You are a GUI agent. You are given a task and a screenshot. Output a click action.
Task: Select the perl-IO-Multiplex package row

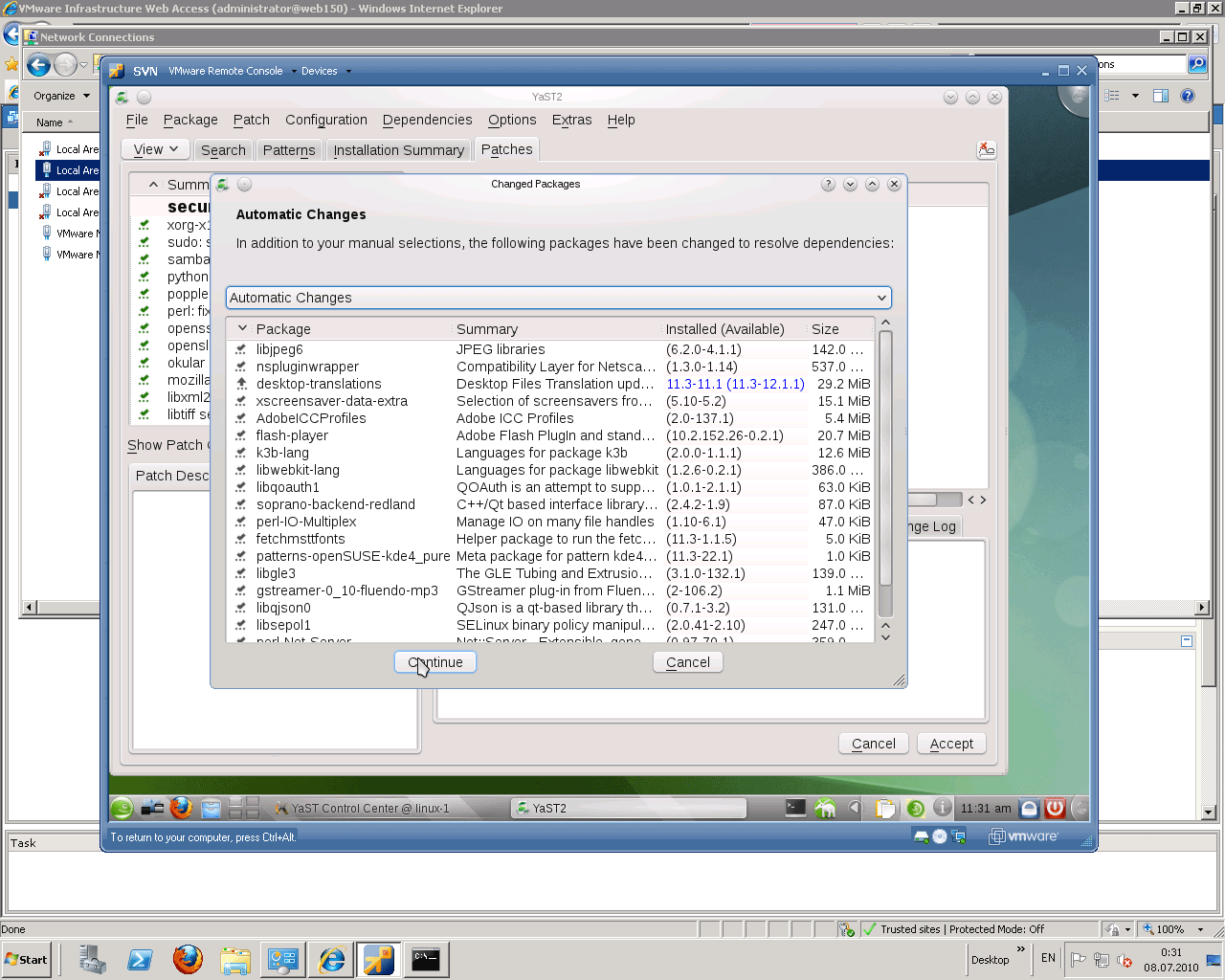tap(551, 522)
